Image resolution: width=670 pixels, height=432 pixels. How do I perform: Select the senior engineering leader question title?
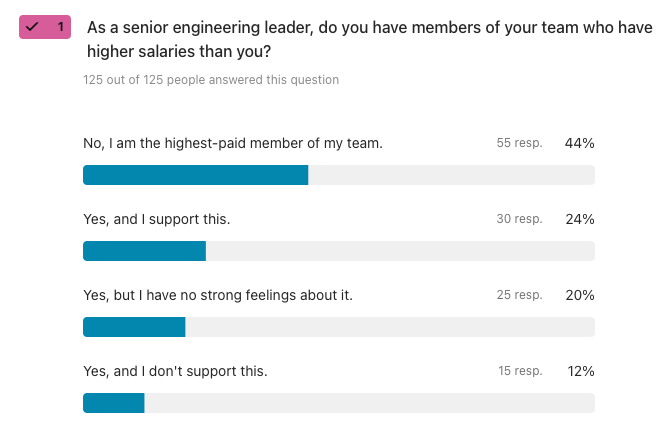pyautogui.click(x=369, y=37)
